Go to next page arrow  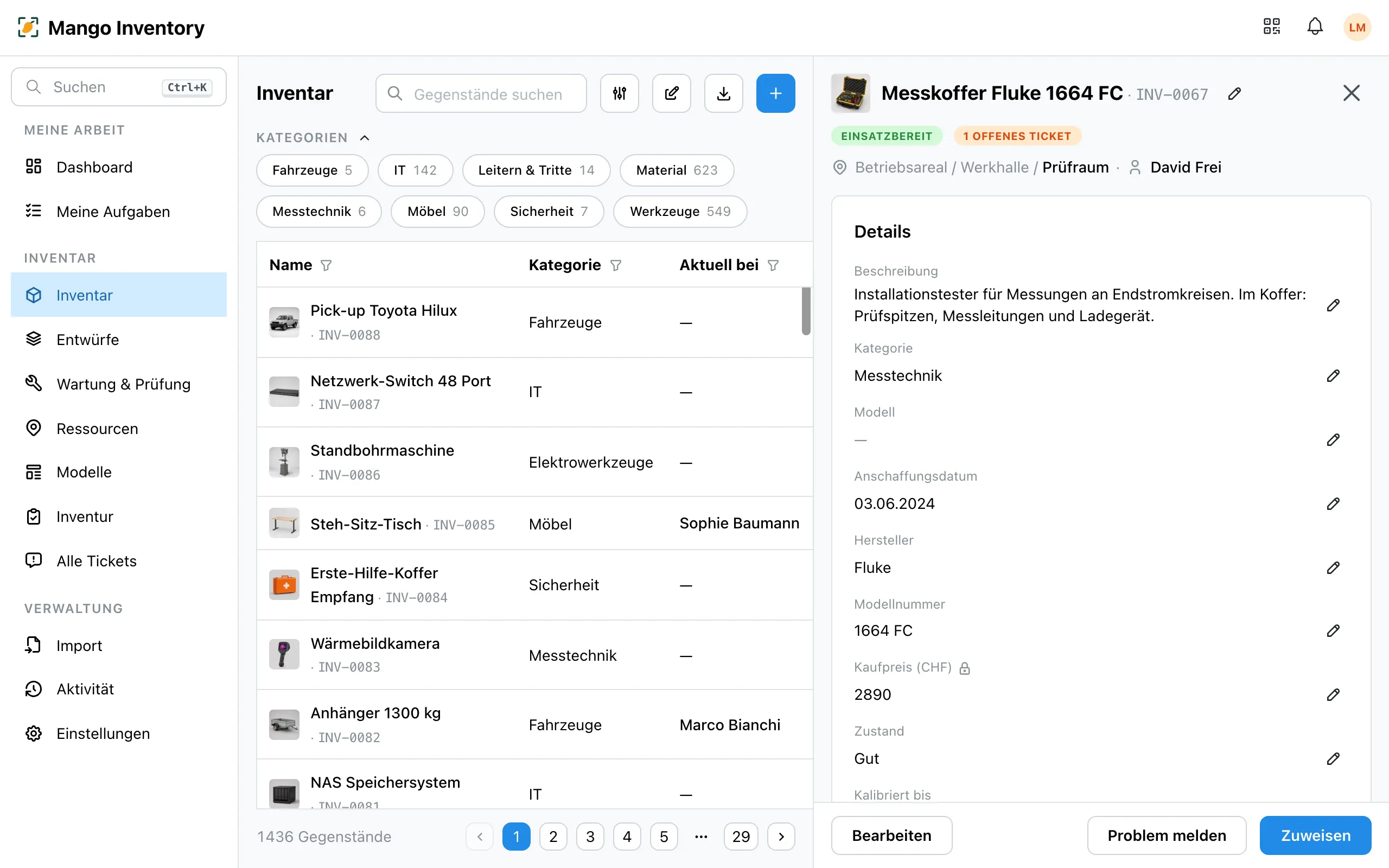(x=781, y=837)
